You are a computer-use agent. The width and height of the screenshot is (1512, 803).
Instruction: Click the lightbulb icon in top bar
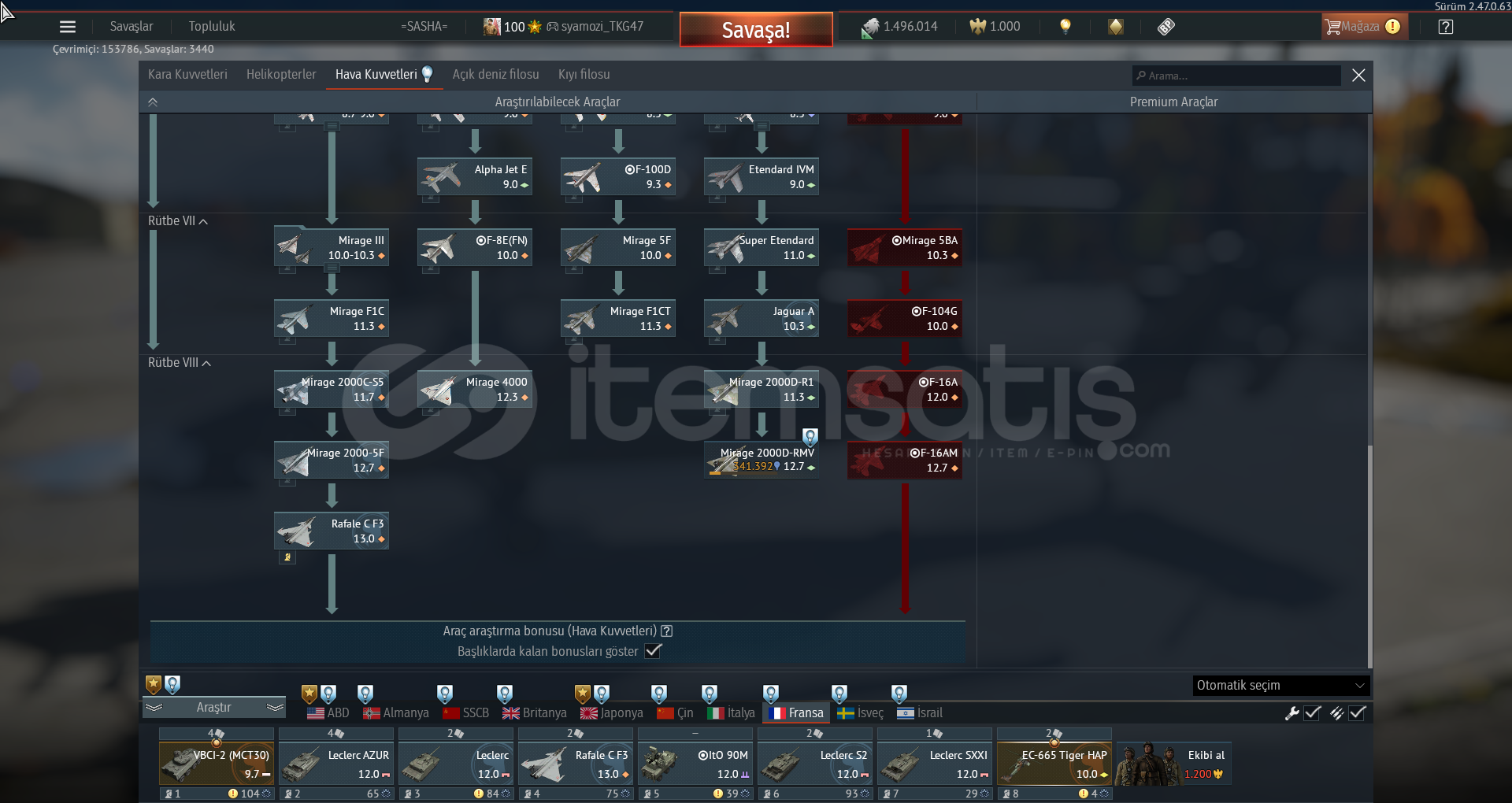coord(1065,27)
